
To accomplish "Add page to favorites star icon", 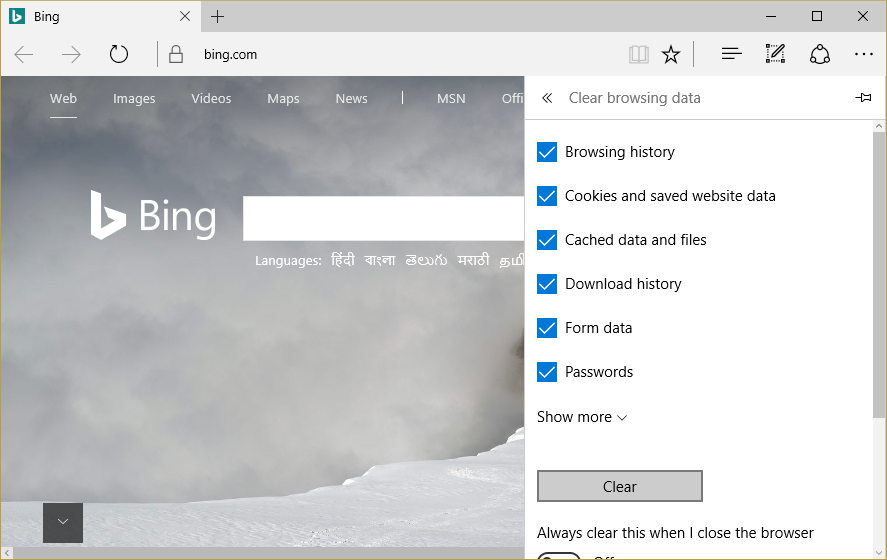I will point(671,54).
